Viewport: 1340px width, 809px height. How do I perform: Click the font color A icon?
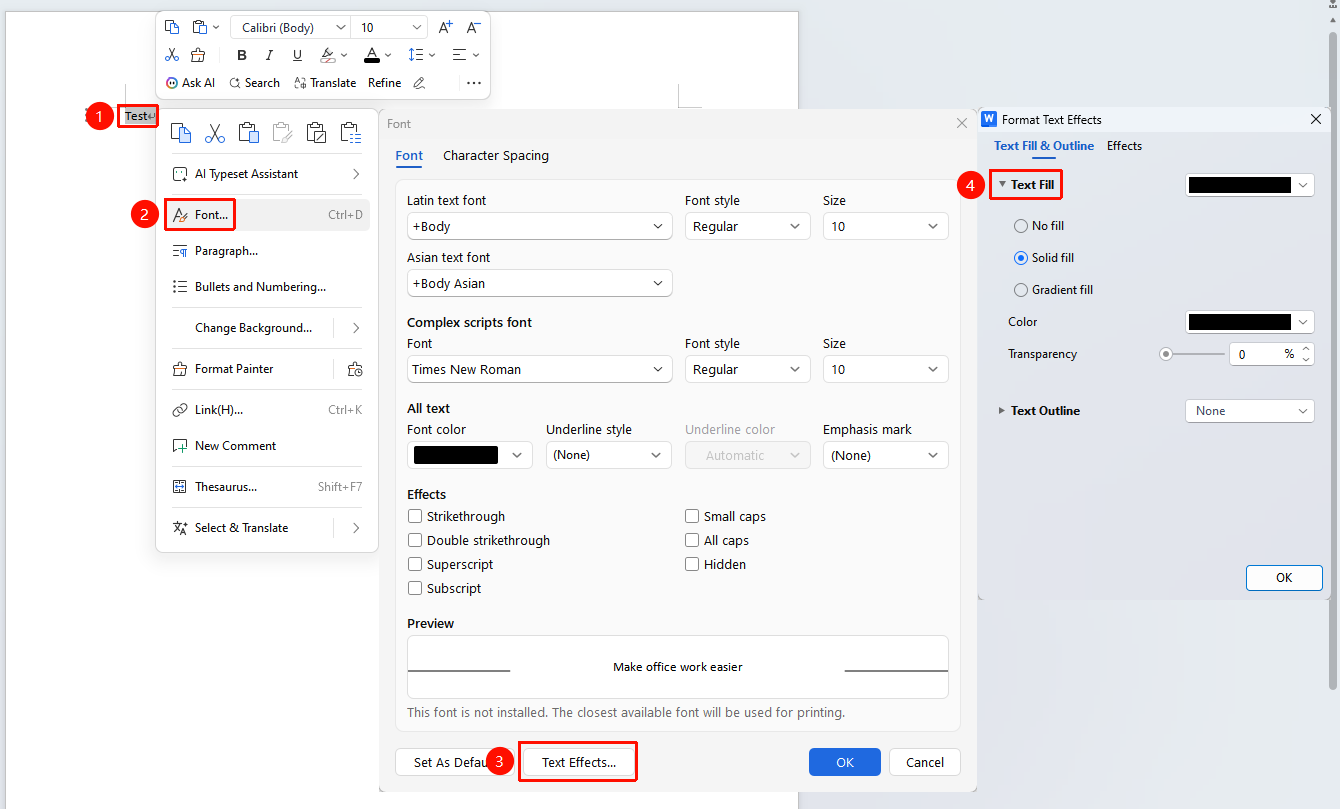pos(371,55)
